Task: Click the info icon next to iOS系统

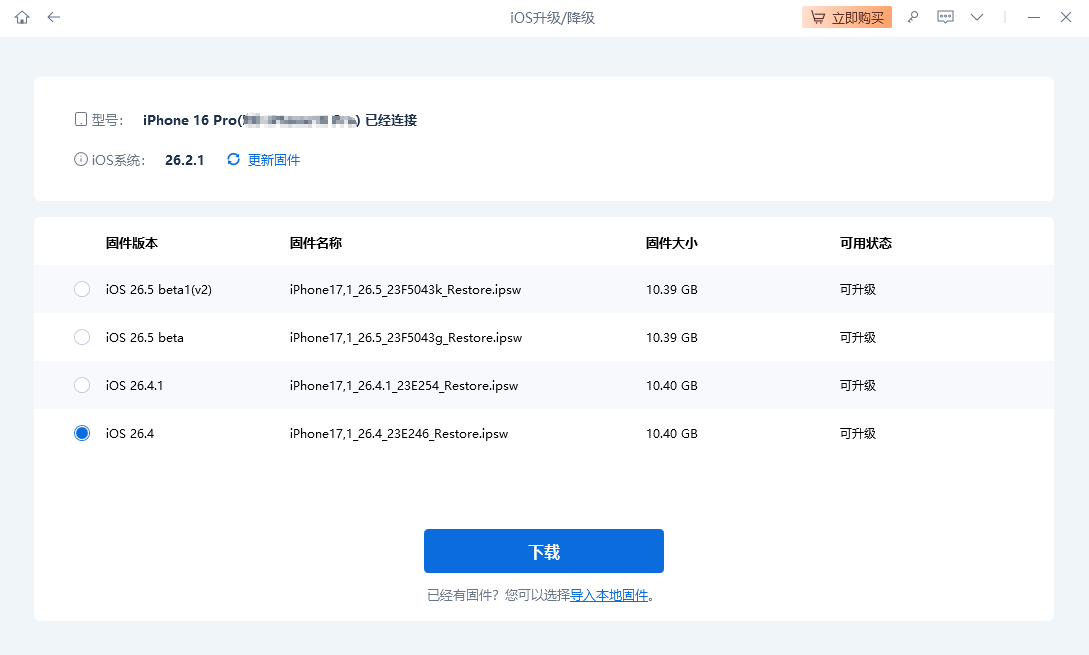Action: click(80, 159)
